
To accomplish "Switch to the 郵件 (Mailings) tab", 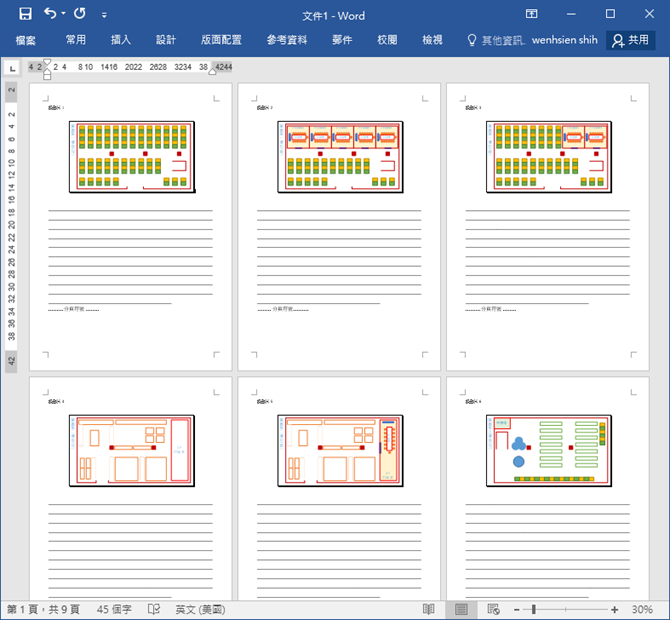I will pyautogui.click(x=342, y=40).
